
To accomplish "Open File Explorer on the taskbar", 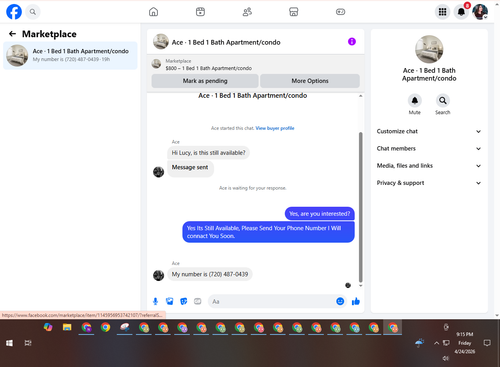I will 67,327.
